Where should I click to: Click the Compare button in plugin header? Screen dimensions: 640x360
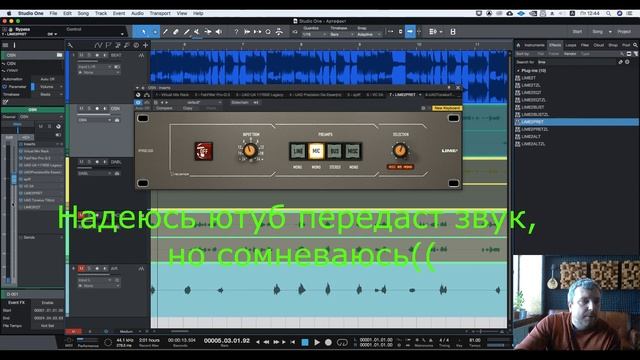coord(164,108)
